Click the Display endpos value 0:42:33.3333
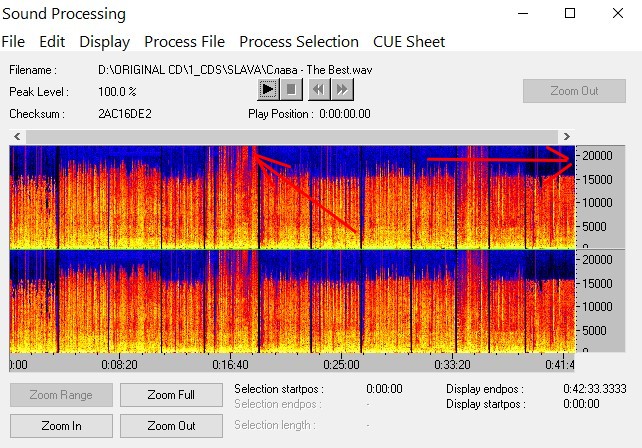Image resolution: width=642 pixels, height=448 pixels. coord(595,389)
